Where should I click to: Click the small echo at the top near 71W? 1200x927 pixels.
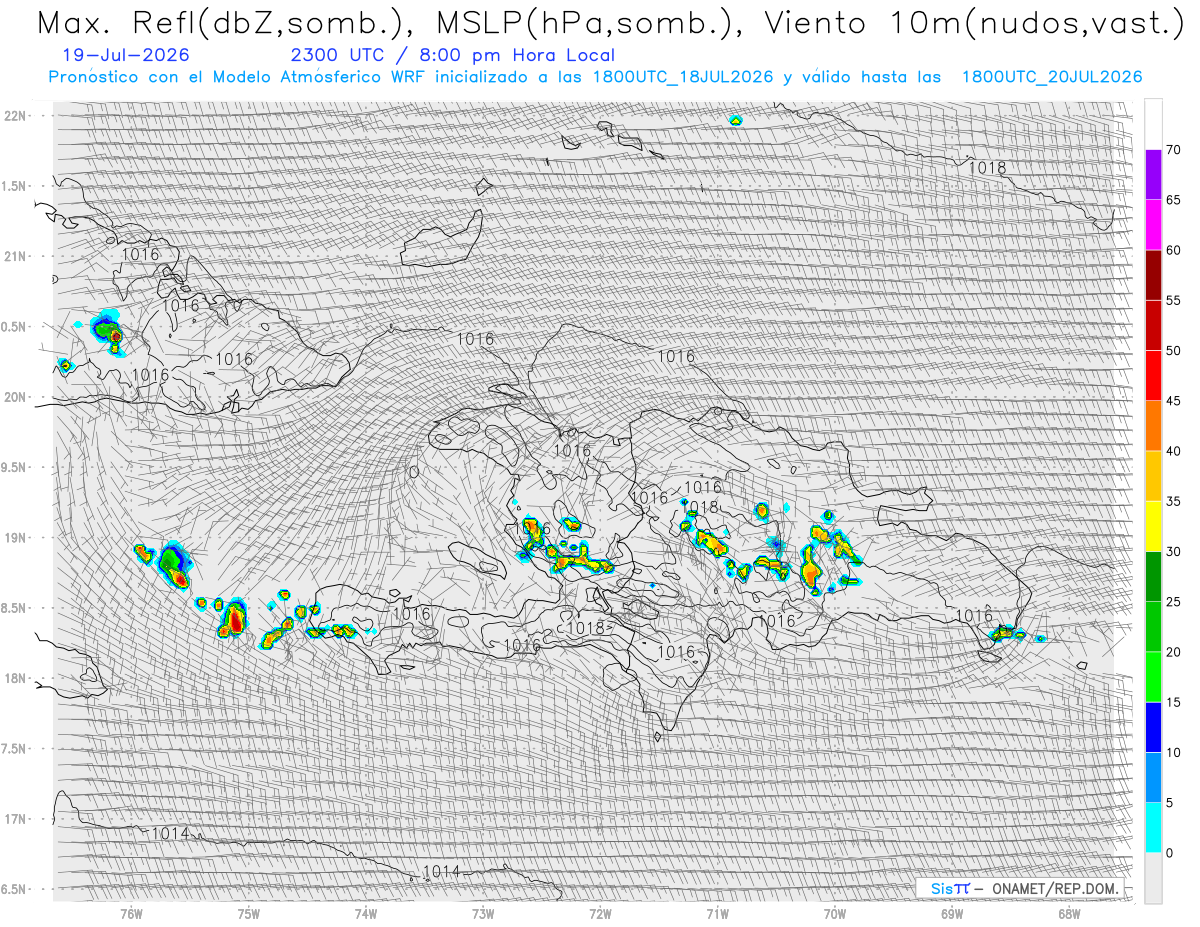736,120
